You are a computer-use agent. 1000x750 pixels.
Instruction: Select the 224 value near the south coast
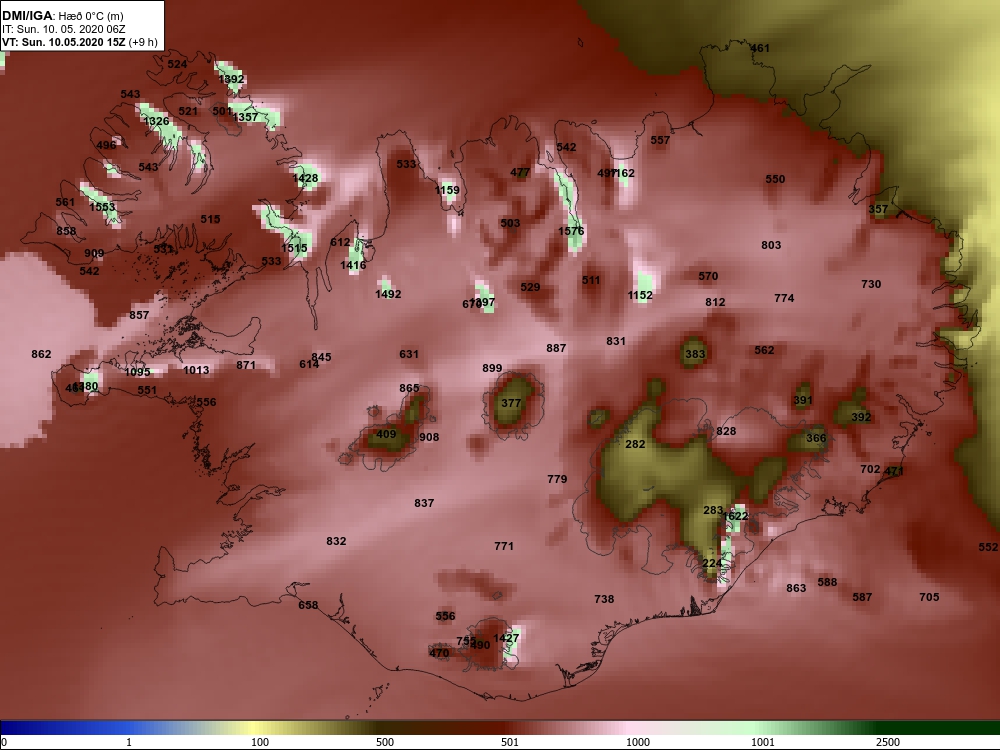click(x=712, y=563)
